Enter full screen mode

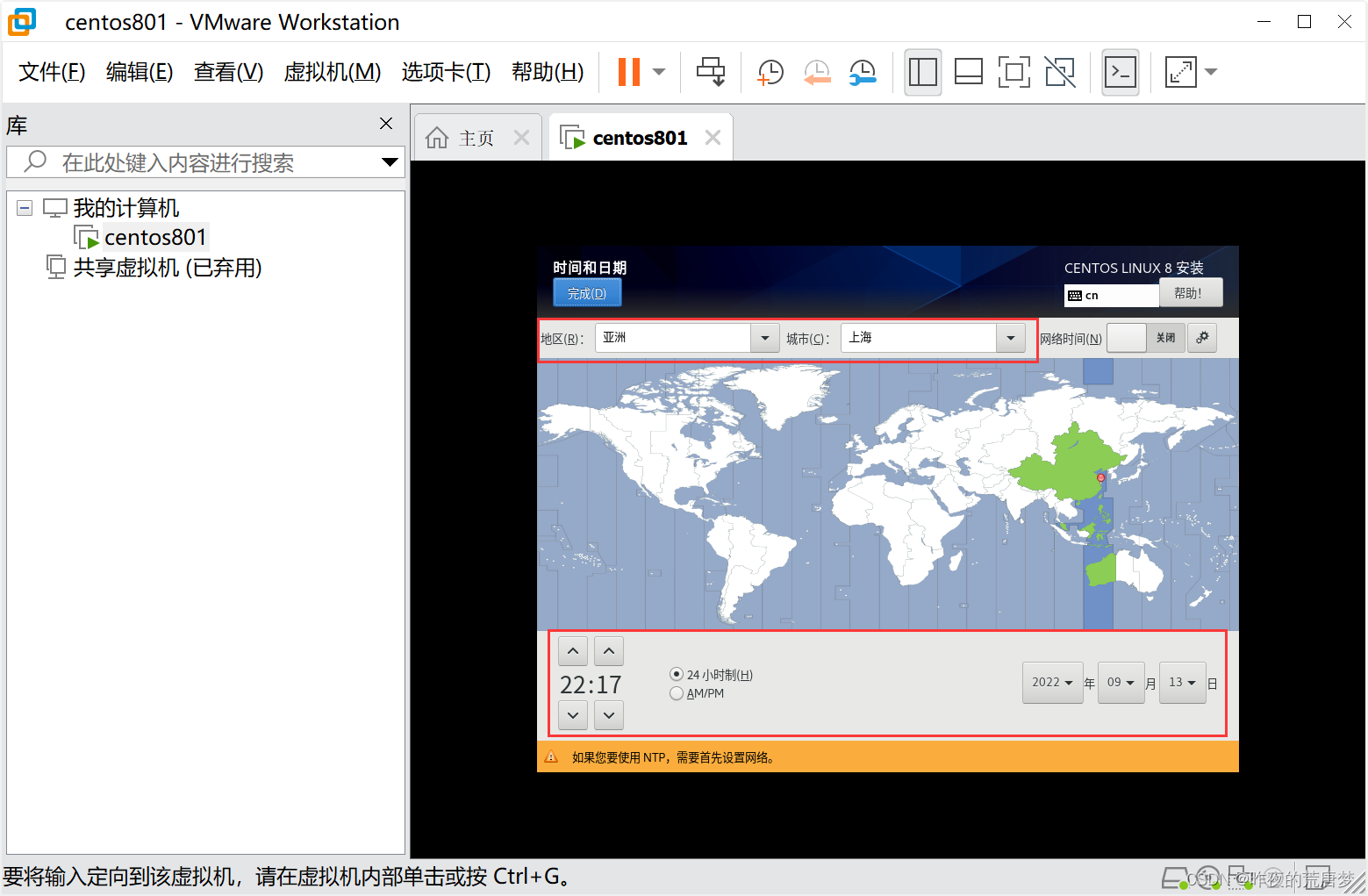[x=1013, y=72]
